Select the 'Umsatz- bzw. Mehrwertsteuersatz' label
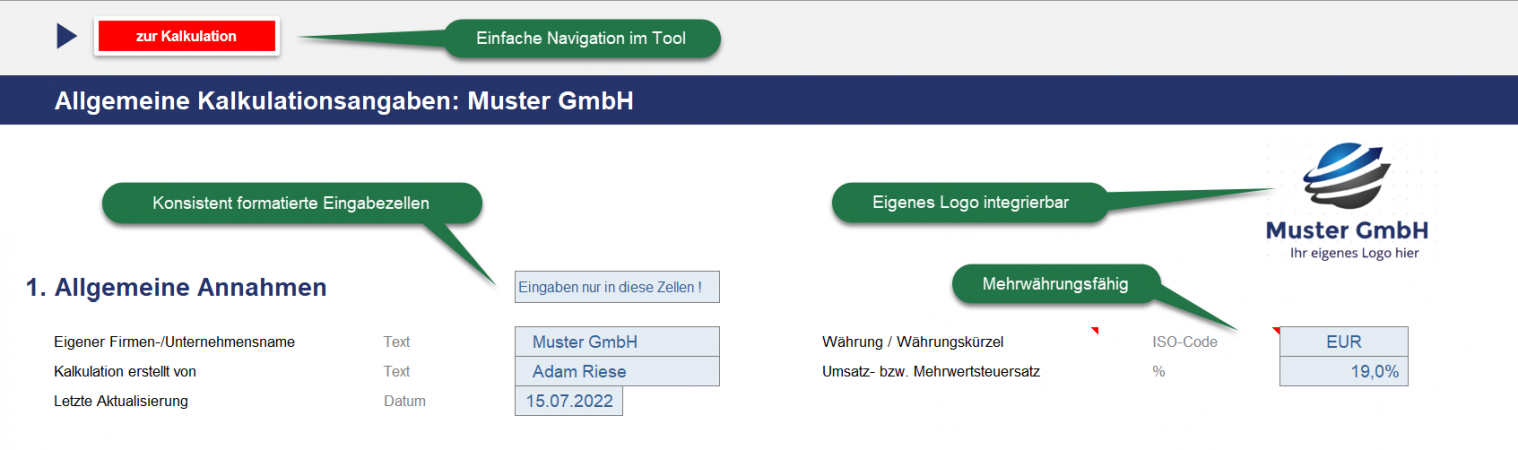 938,372
